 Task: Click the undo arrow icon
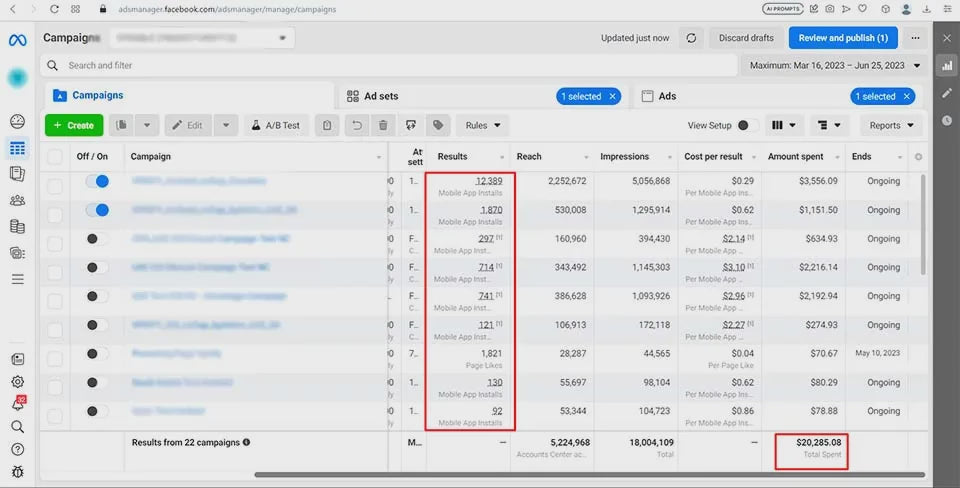click(357, 125)
